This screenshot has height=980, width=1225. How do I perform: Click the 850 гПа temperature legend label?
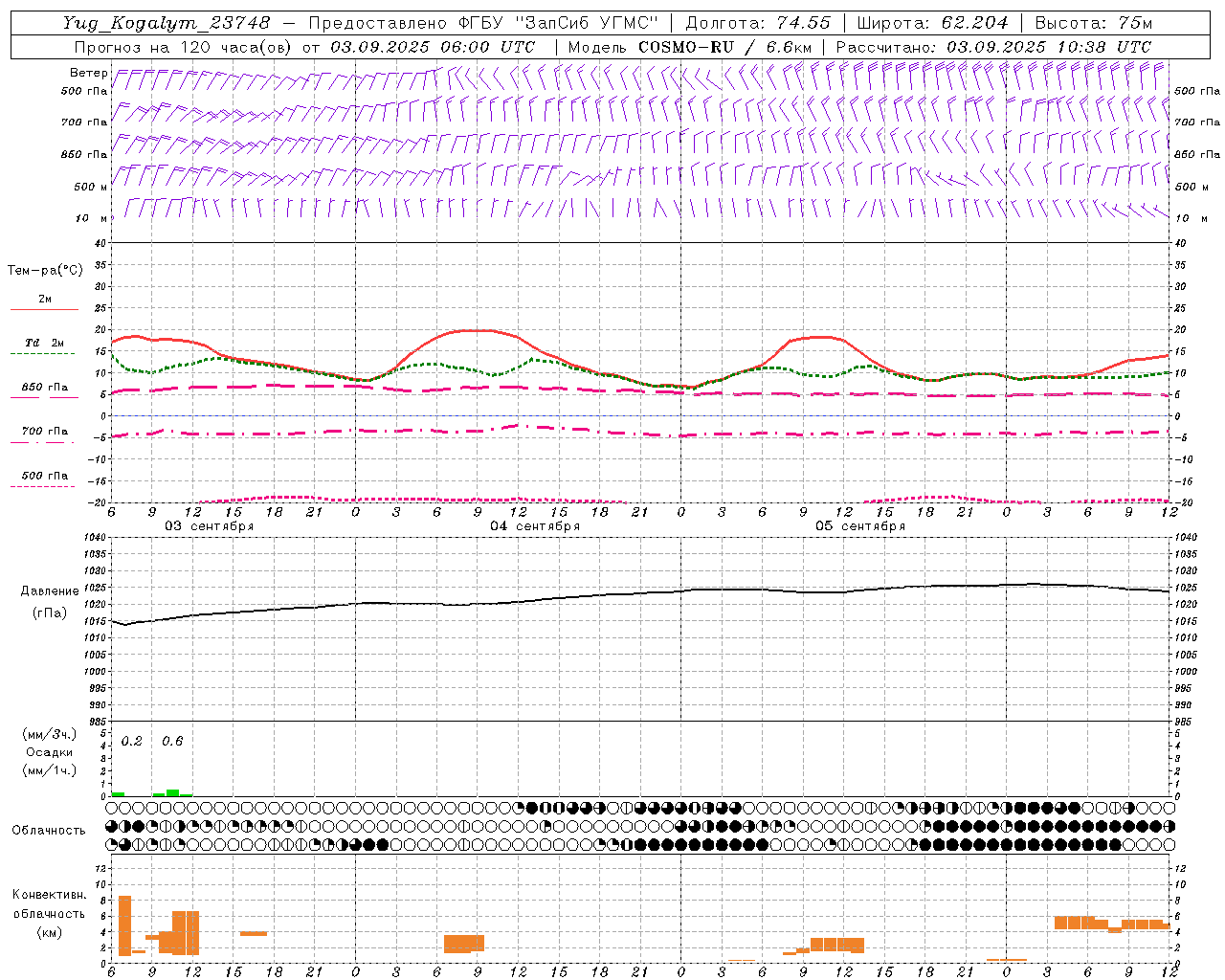[x=45, y=388]
